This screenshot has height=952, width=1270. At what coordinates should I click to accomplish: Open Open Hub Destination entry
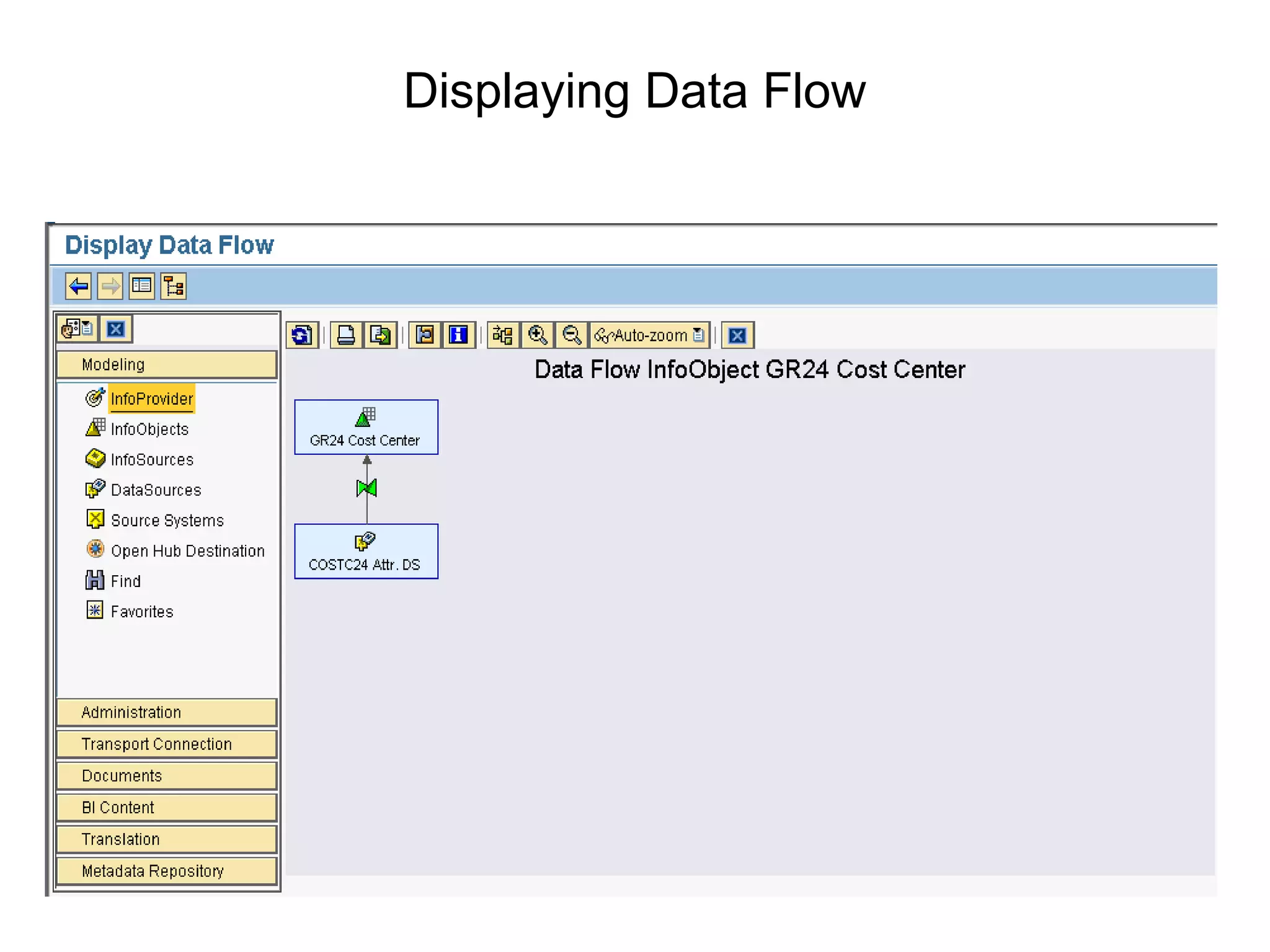(188, 550)
